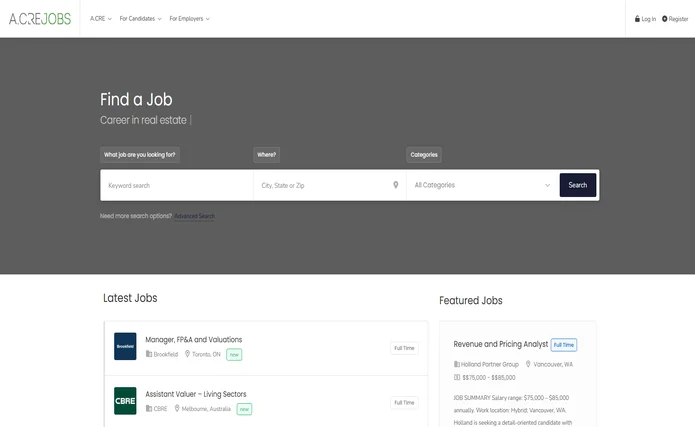Click Full Time tag on CBRE job
The image size is (695, 427).
click(404, 403)
